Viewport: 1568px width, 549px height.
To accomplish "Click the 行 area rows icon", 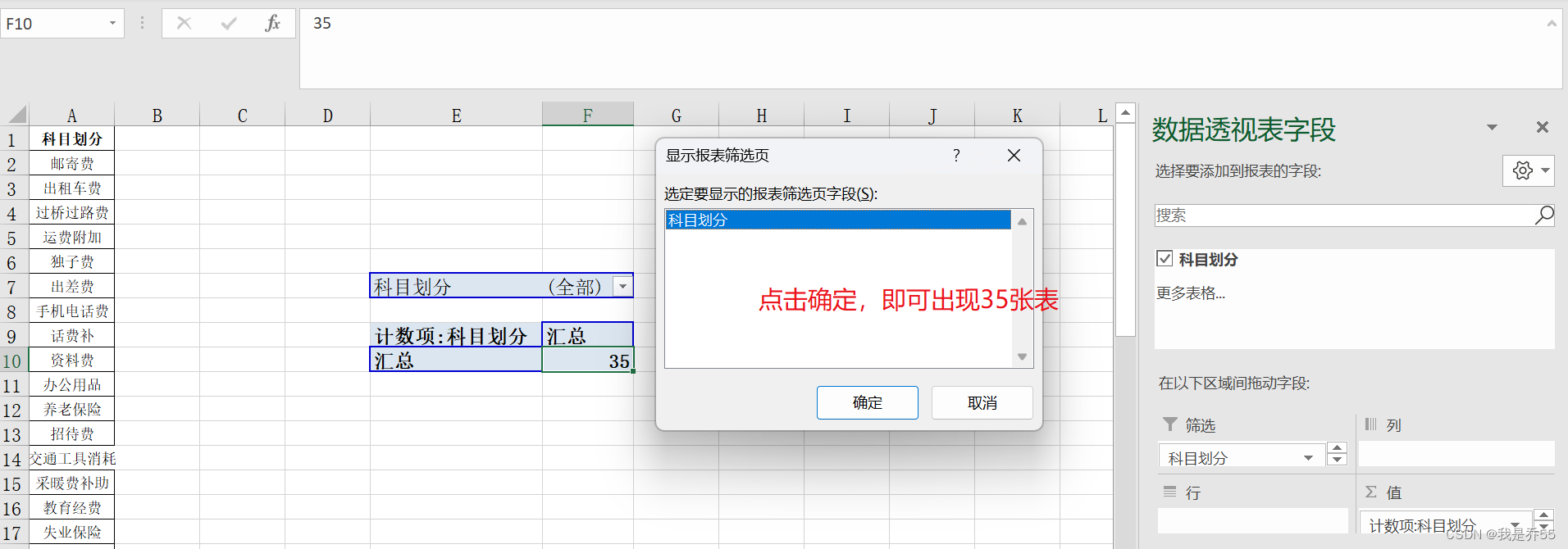I will (1170, 492).
